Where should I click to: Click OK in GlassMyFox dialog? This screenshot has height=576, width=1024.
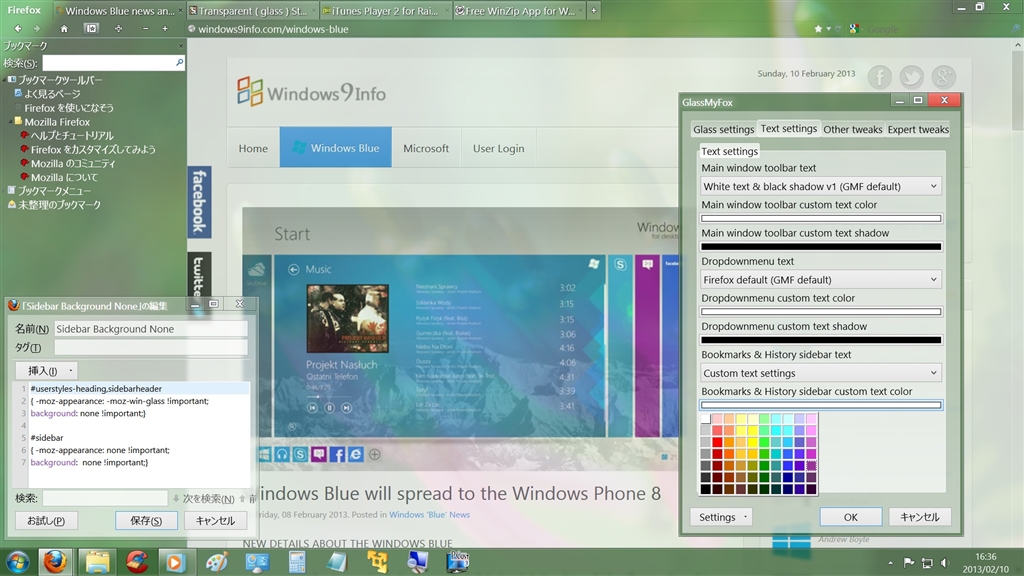coord(850,517)
